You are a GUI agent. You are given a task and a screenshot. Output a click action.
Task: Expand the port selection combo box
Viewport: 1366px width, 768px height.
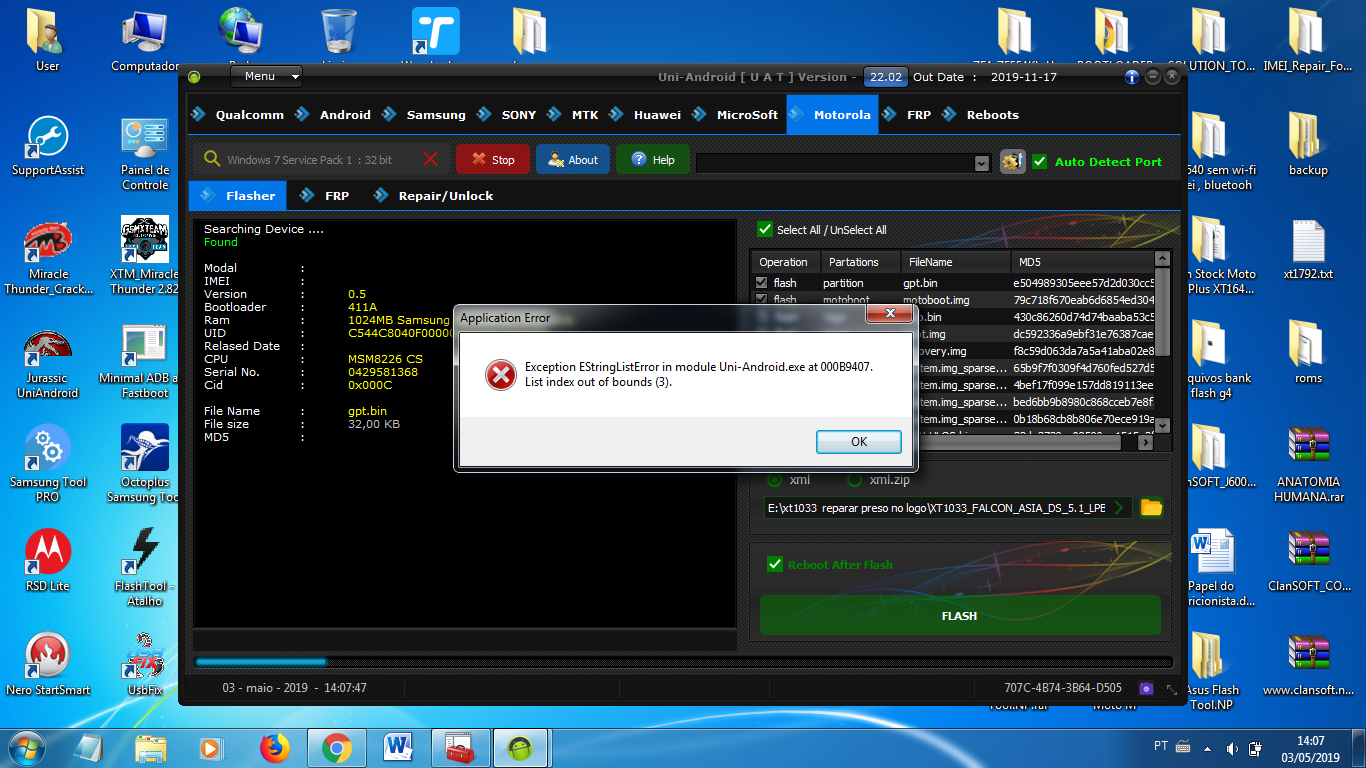[982, 163]
